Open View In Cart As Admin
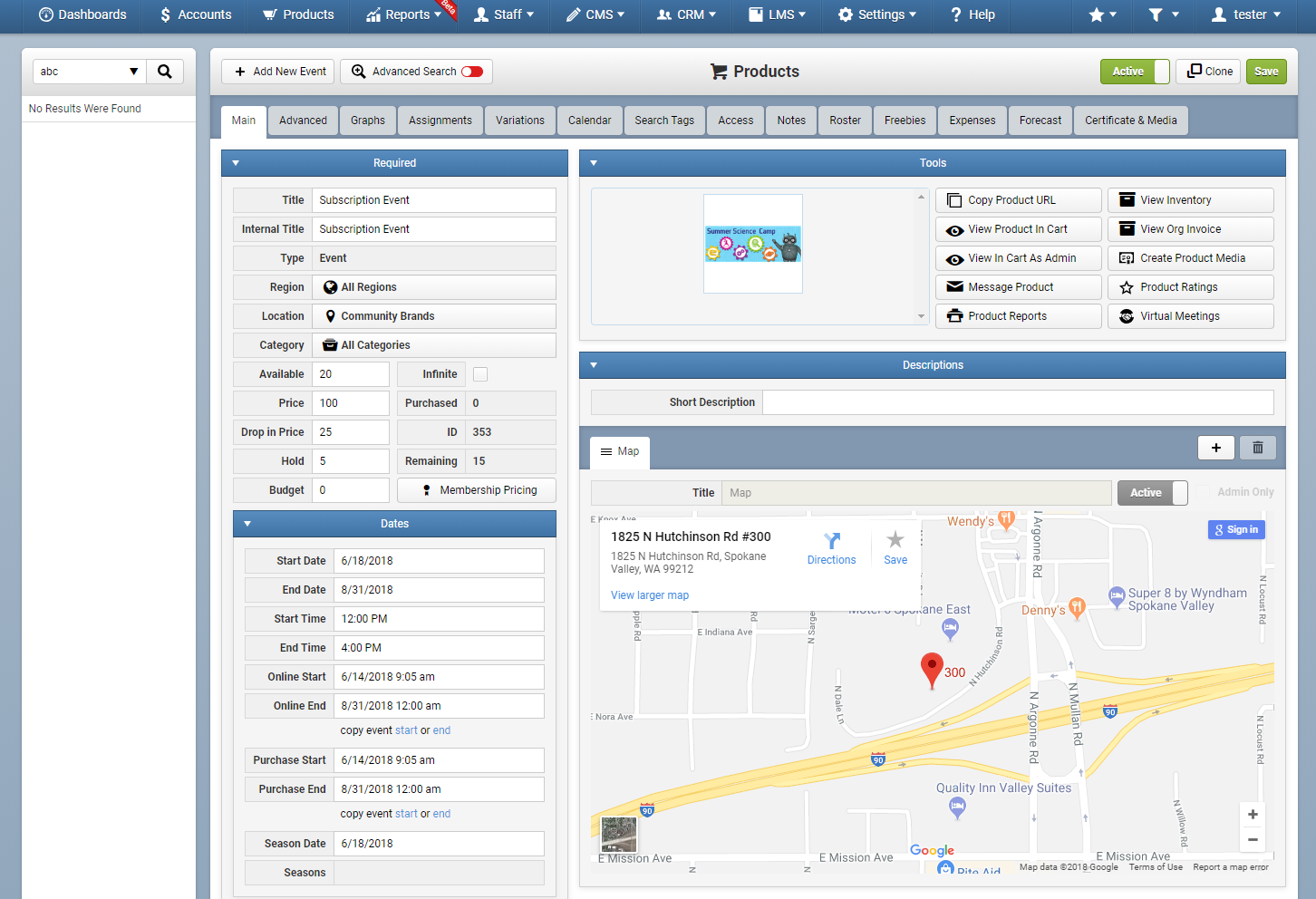The height and width of the screenshot is (899, 1316). click(x=1018, y=258)
